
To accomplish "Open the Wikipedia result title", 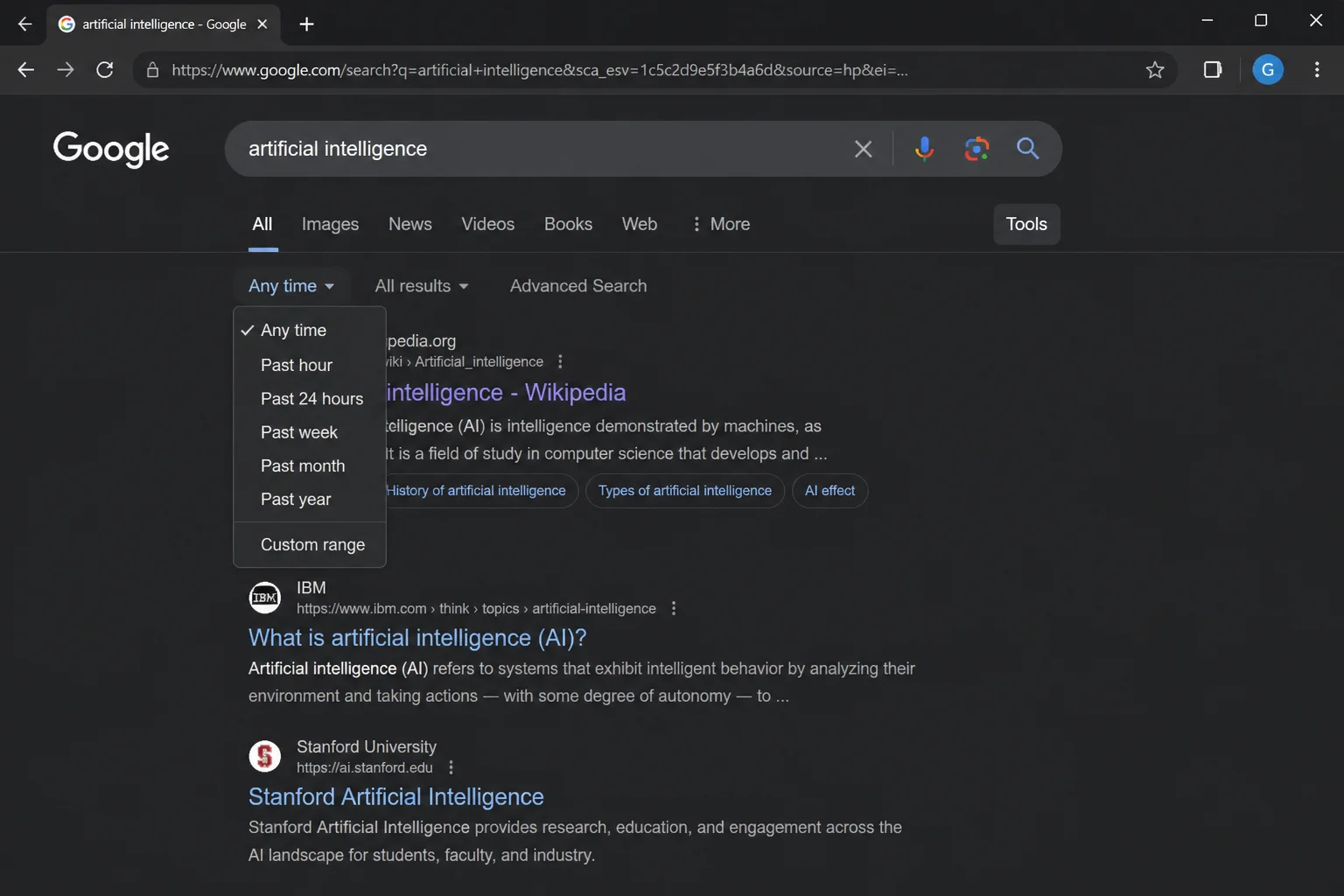I will point(506,392).
